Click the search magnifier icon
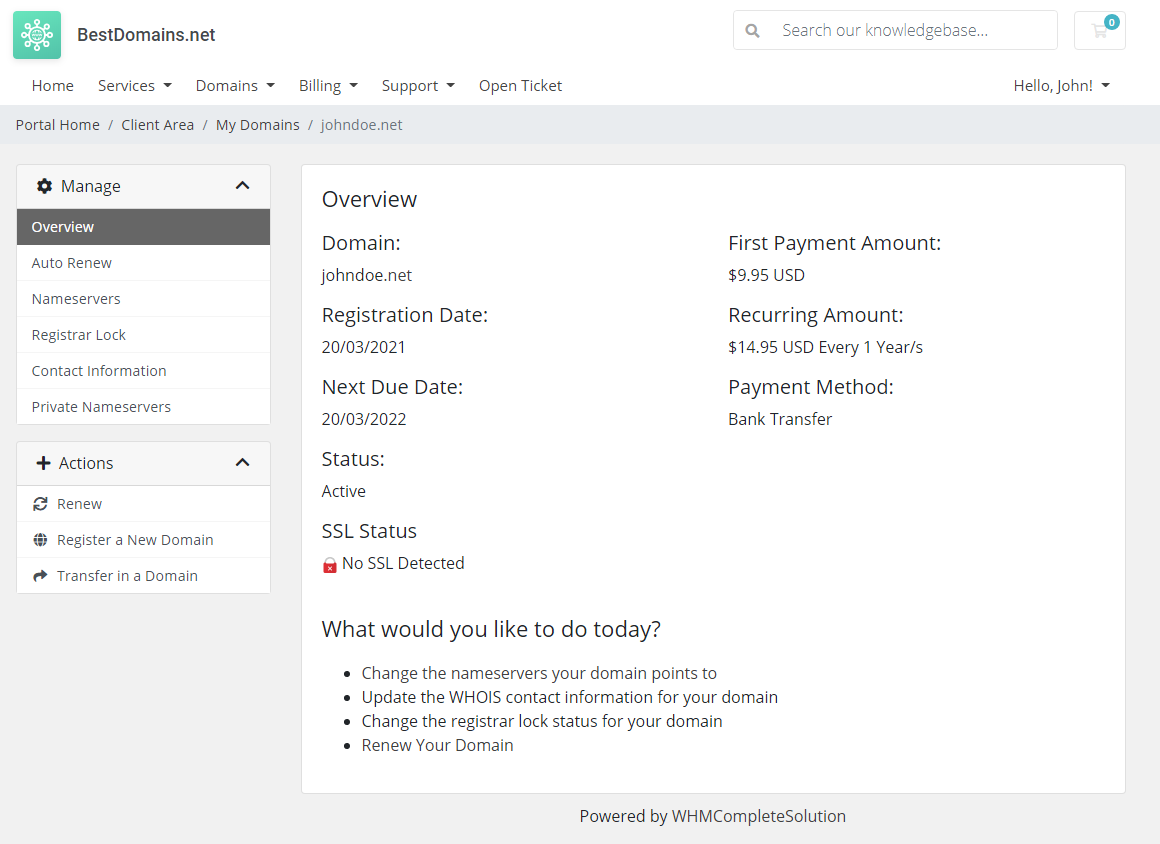Image resolution: width=1160 pixels, height=844 pixels. pos(752,30)
